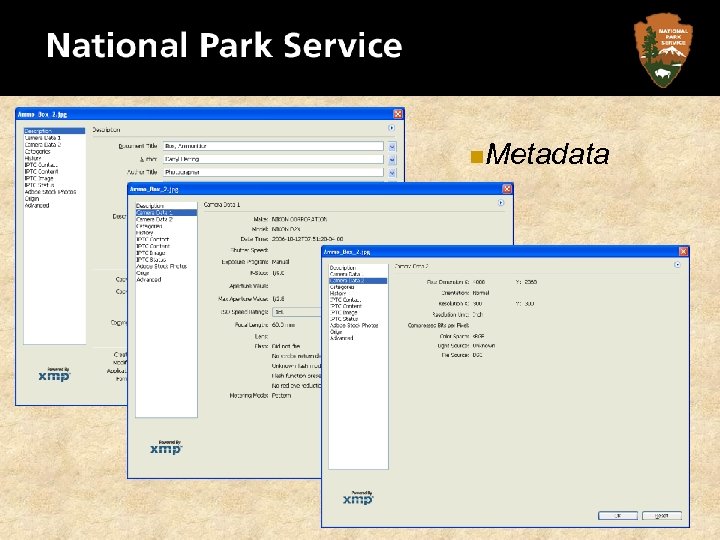Close the middle Camera Data 1 window
Image resolution: width=720 pixels, height=540 pixels.
[x=507, y=189]
